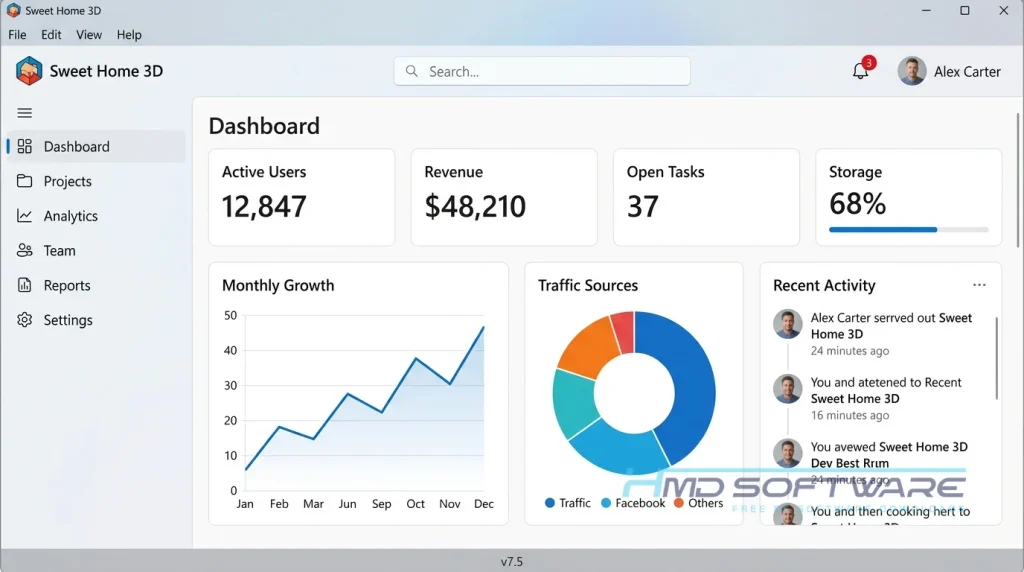Viewport: 1024px width, 572px height.
Task: Open Recent Activity more options dots
Action: (x=979, y=285)
